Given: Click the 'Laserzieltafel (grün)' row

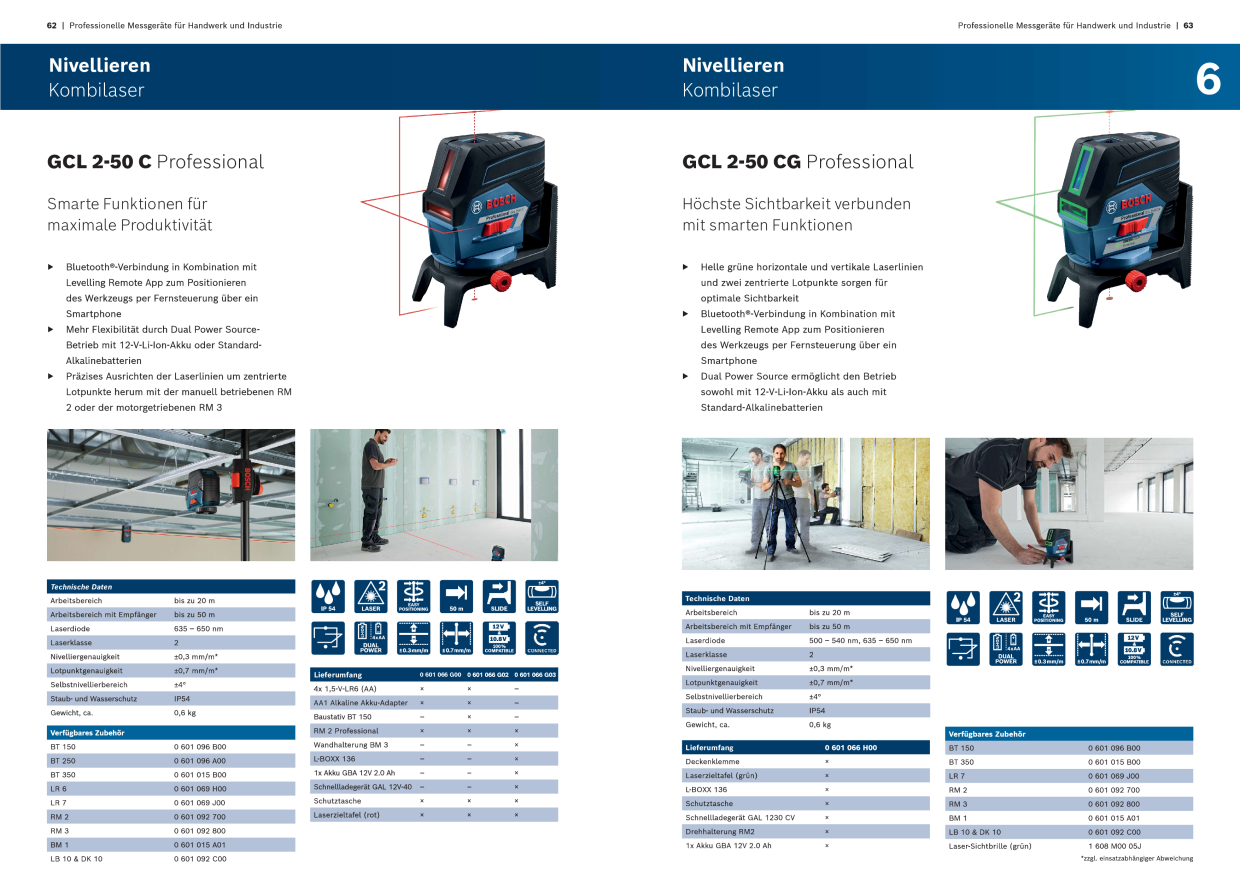Looking at the screenshot, I should (806, 775).
